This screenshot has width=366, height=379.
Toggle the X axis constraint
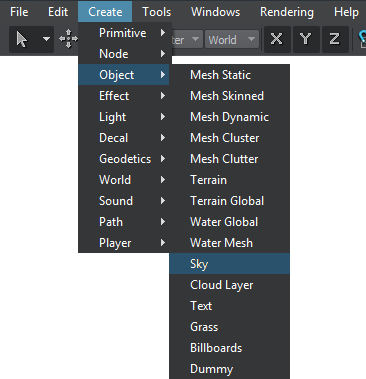(x=277, y=39)
